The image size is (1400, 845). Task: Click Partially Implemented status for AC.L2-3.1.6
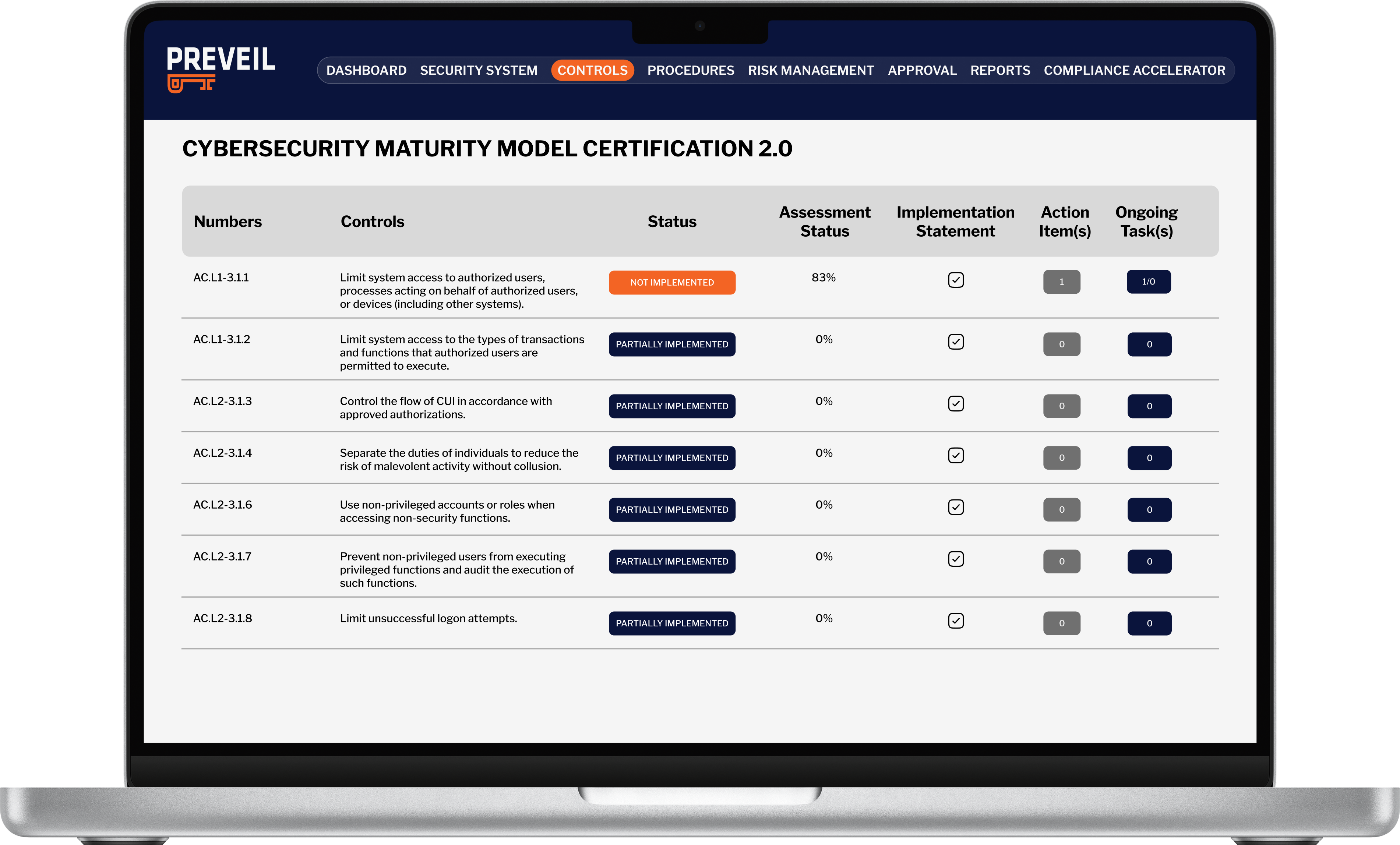coord(672,509)
